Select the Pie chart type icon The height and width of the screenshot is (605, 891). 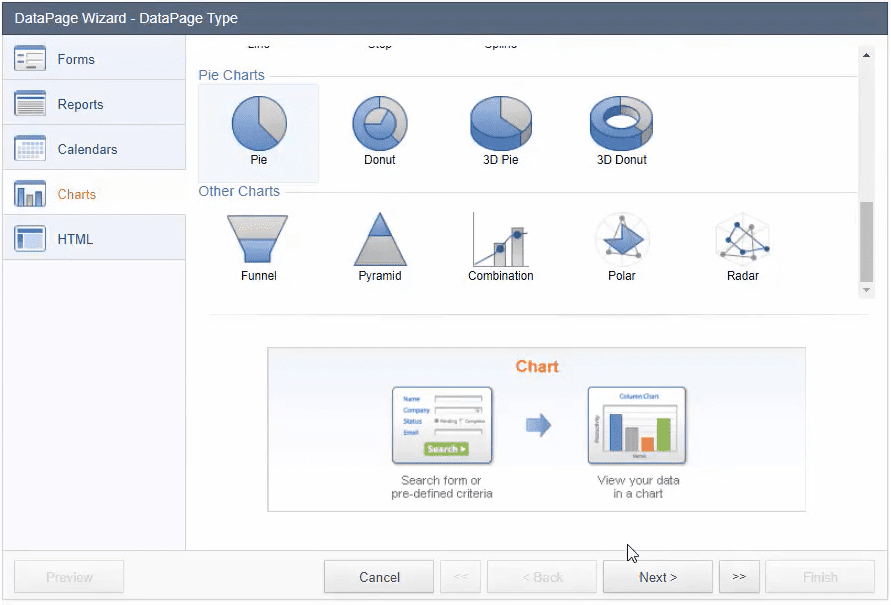[259, 124]
